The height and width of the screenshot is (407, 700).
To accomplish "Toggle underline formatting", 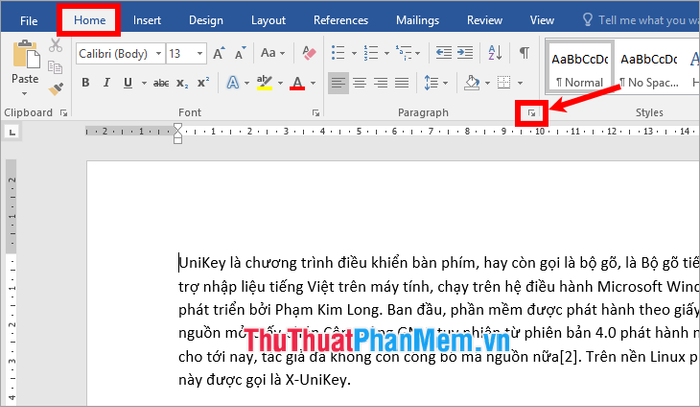I will (128, 83).
